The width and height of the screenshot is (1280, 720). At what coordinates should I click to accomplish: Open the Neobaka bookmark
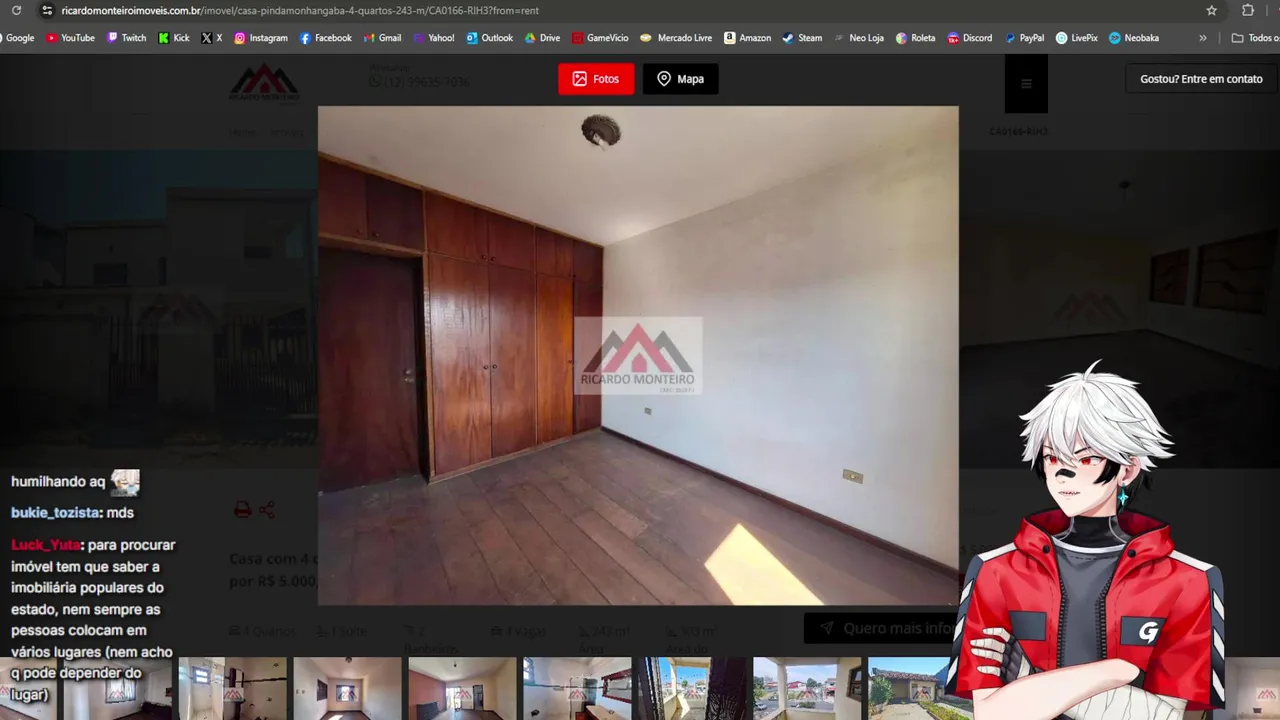(x=1133, y=38)
